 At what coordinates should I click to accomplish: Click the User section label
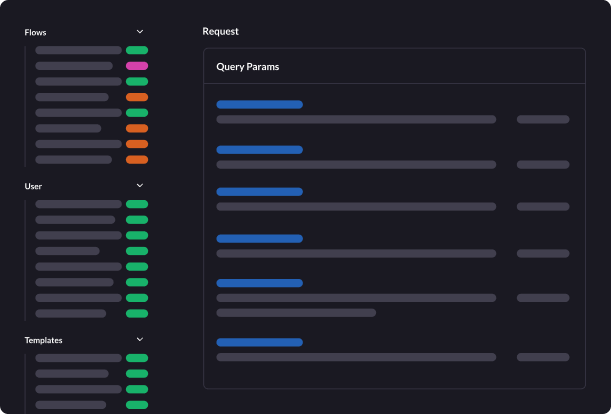(33, 186)
